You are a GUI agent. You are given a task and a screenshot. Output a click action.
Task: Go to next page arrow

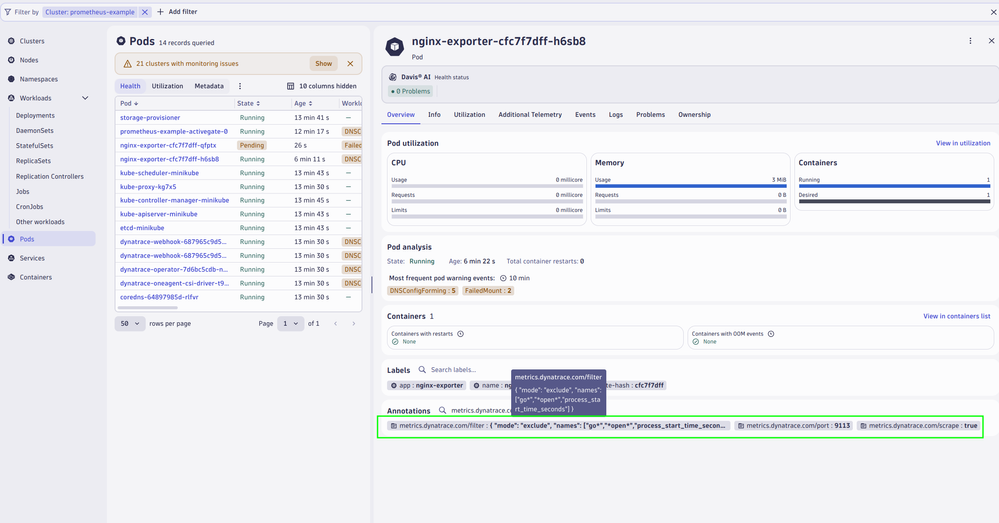pyautogui.click(x=354, y=324)
